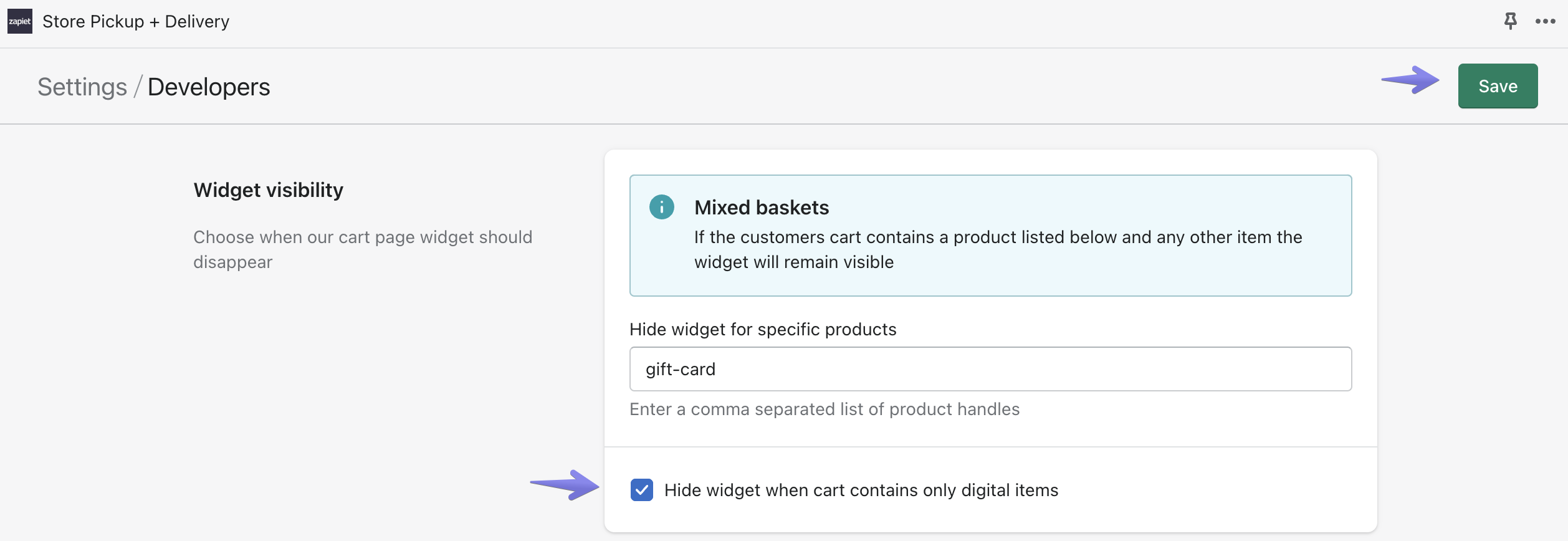This screenshot has width=1568, height=541.
Task: Click the purple arrow beside the checkbox
Action: pyautogui.click(x=565, y=484)
